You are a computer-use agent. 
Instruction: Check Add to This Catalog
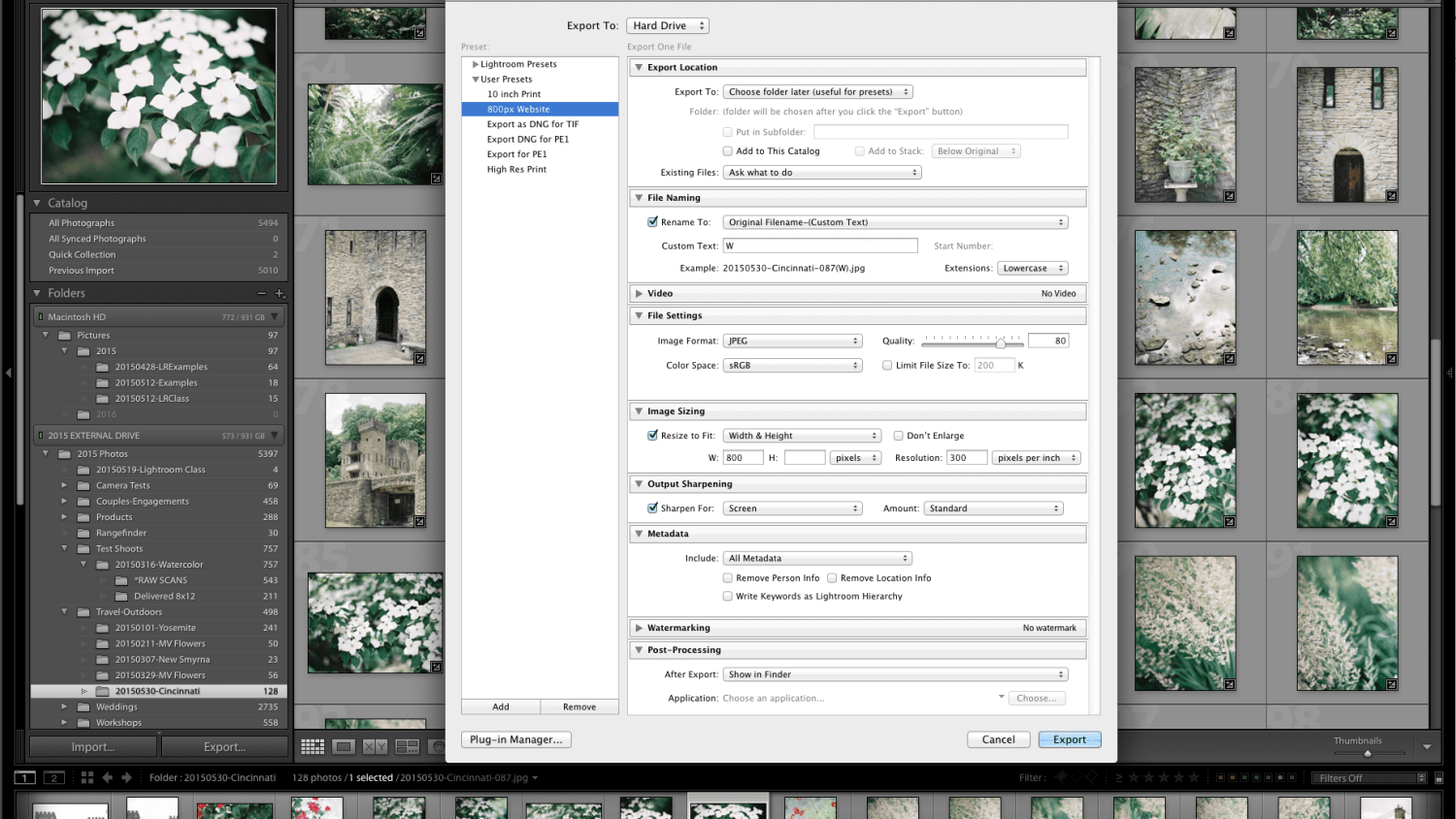coord(727,151)
